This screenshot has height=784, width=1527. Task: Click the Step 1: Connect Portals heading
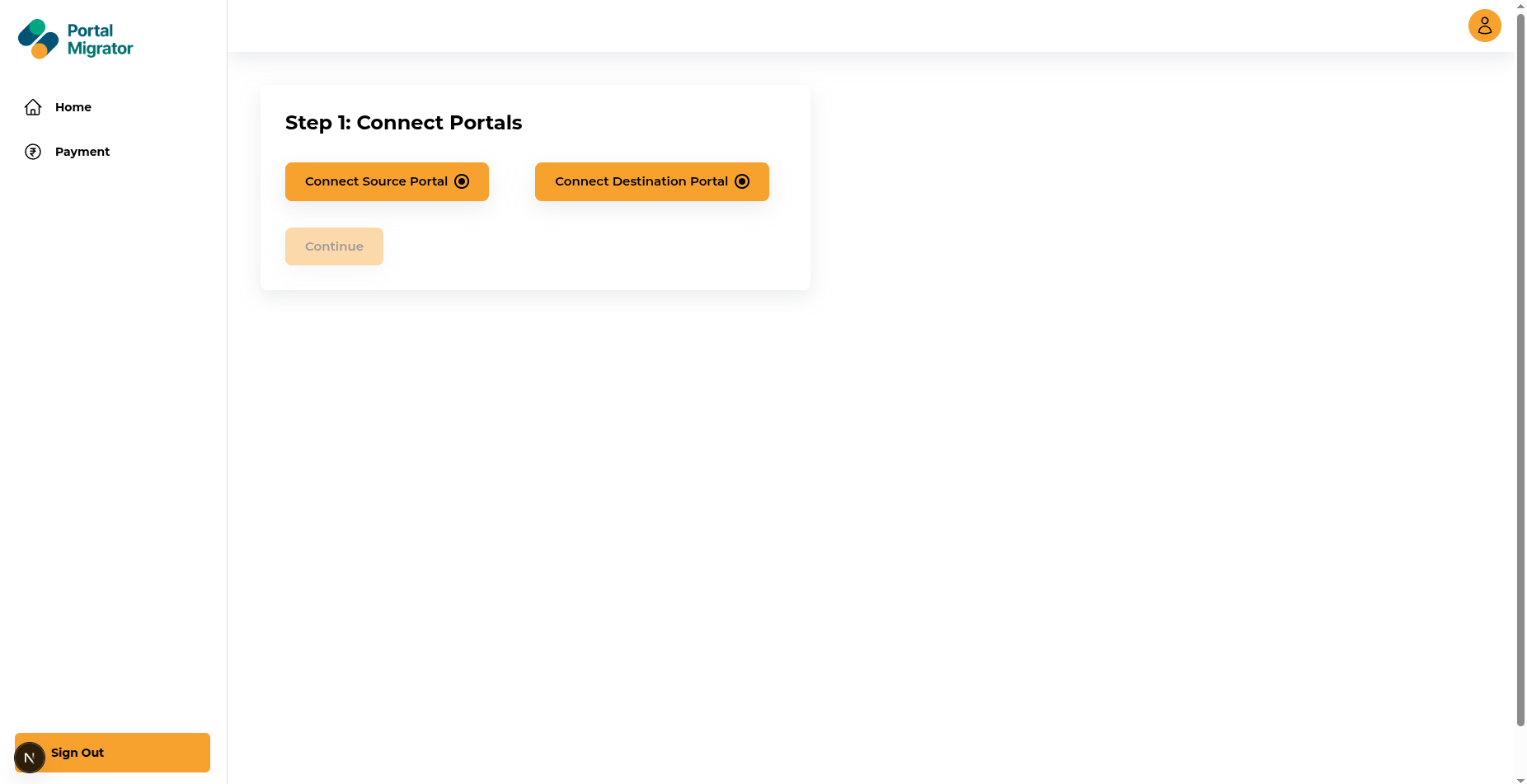pyautogui.click(x=403, y=123)
